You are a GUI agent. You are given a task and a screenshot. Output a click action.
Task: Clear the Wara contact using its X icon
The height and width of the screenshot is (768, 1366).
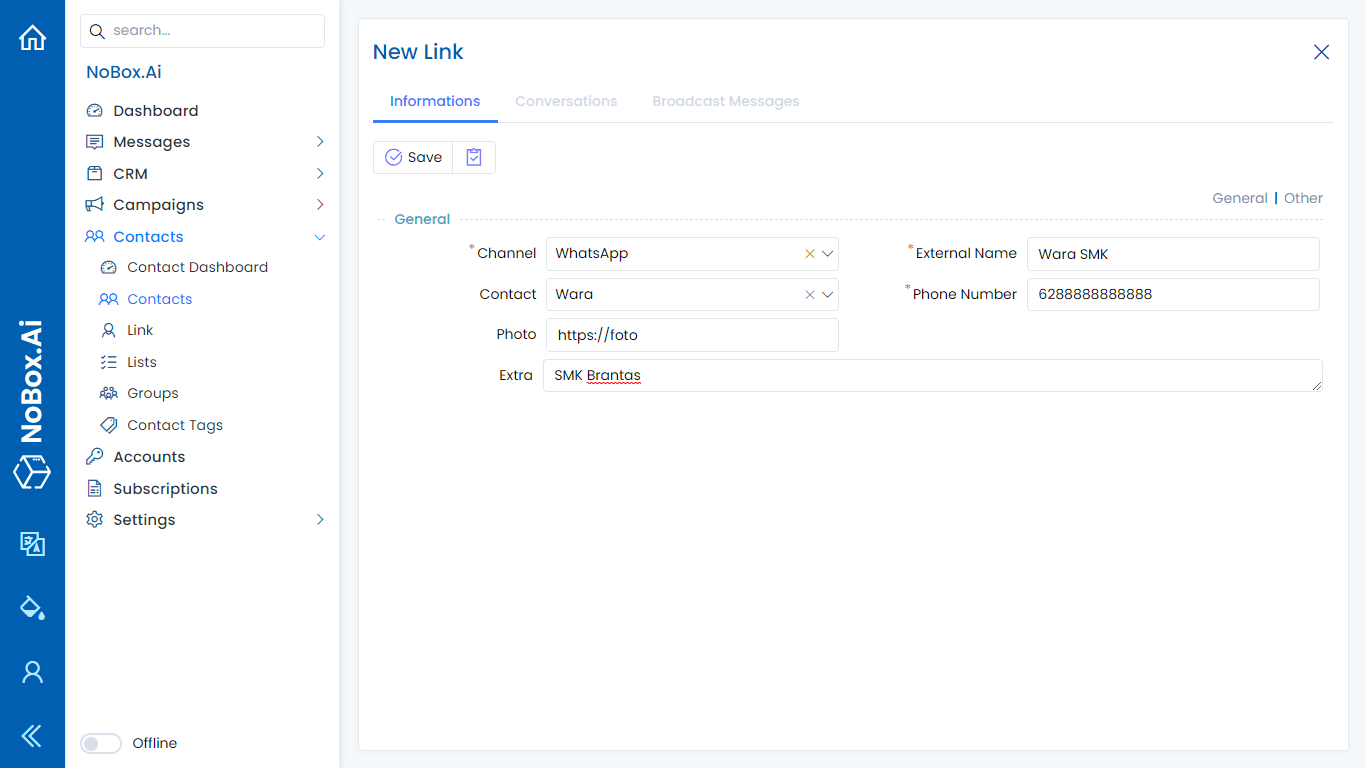[809, 295]
